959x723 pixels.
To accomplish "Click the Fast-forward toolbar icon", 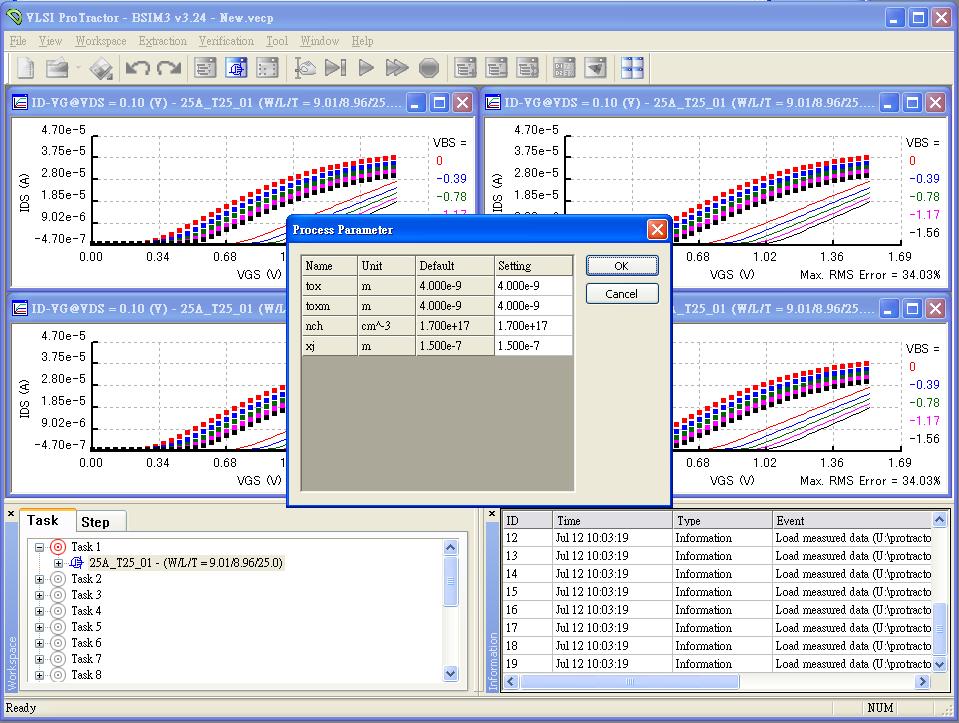I will 397,68.
